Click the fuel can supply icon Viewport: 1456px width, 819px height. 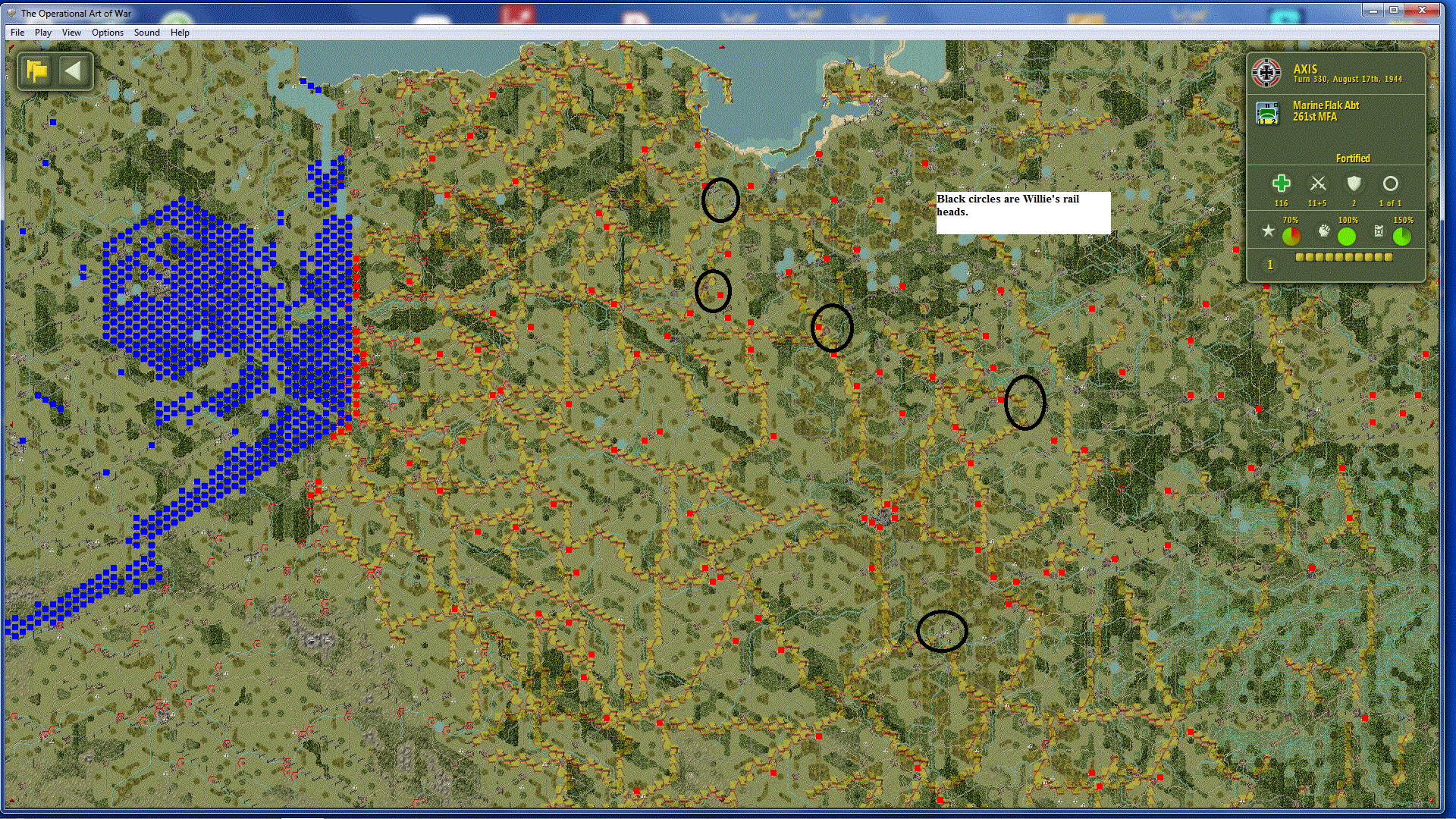point(1379,231)
